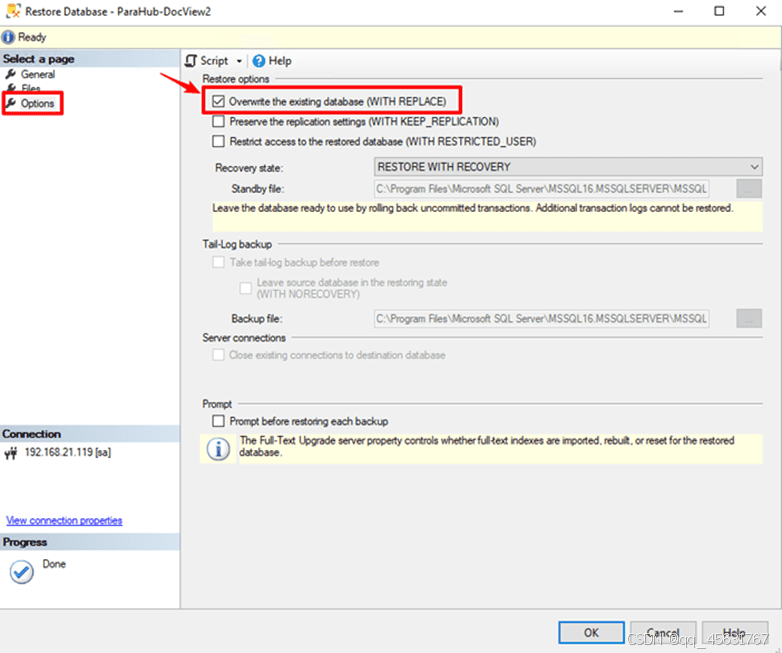
Task: Click the Full-Text Upgrade info icon
Action: point(217,448)
